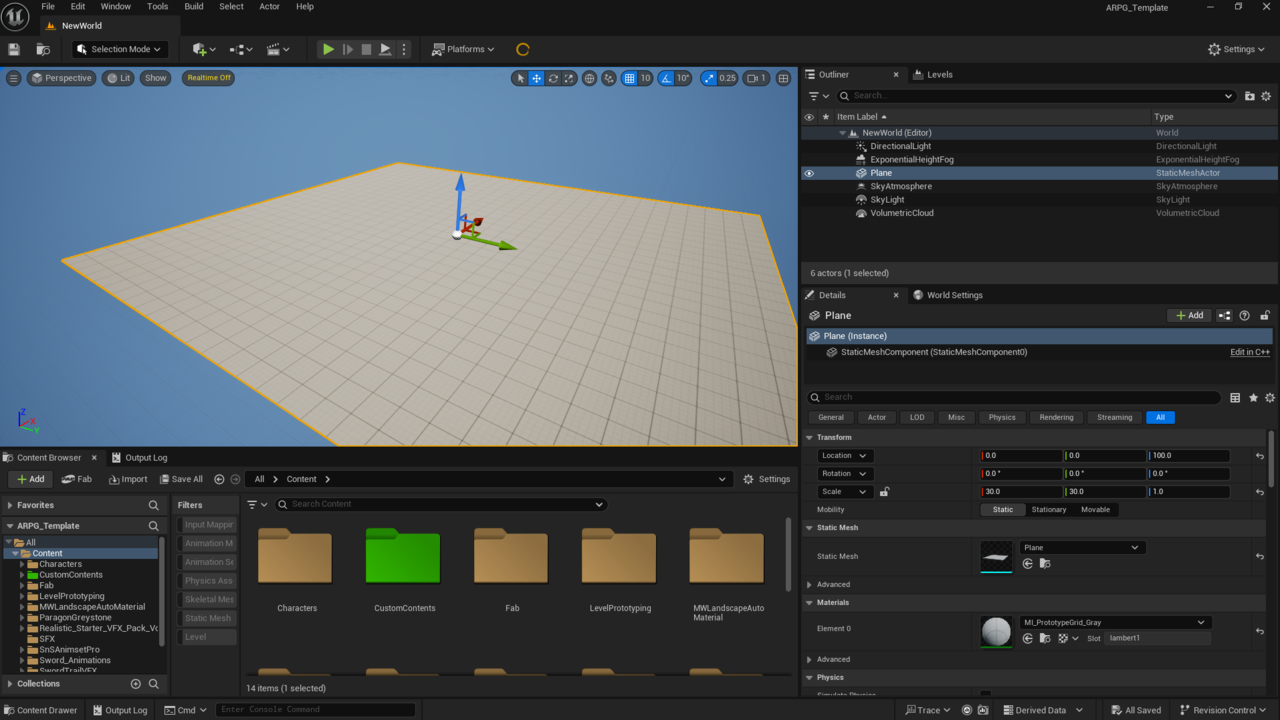Click the lock scale ratio icon
This screenshot has width=1280, height=720.
click(884, 492)
